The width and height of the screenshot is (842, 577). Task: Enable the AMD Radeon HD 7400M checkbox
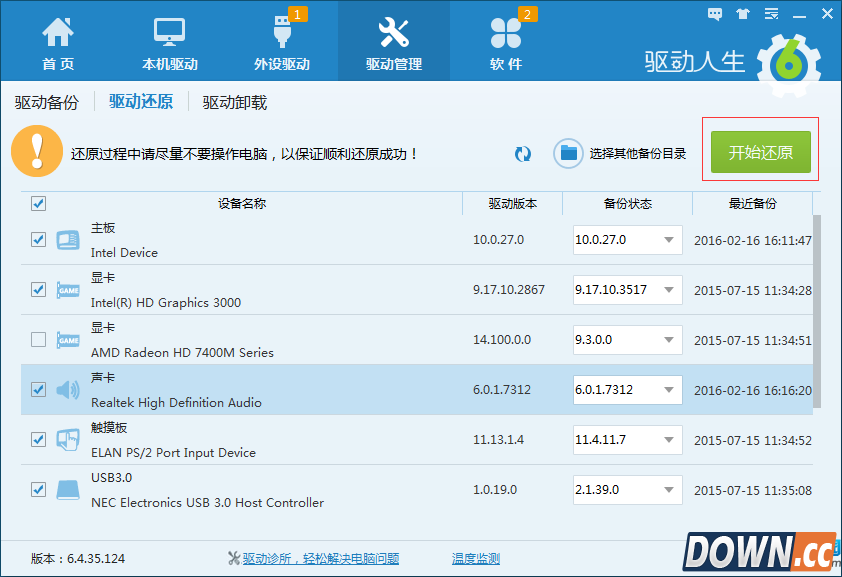pos(39,340)
